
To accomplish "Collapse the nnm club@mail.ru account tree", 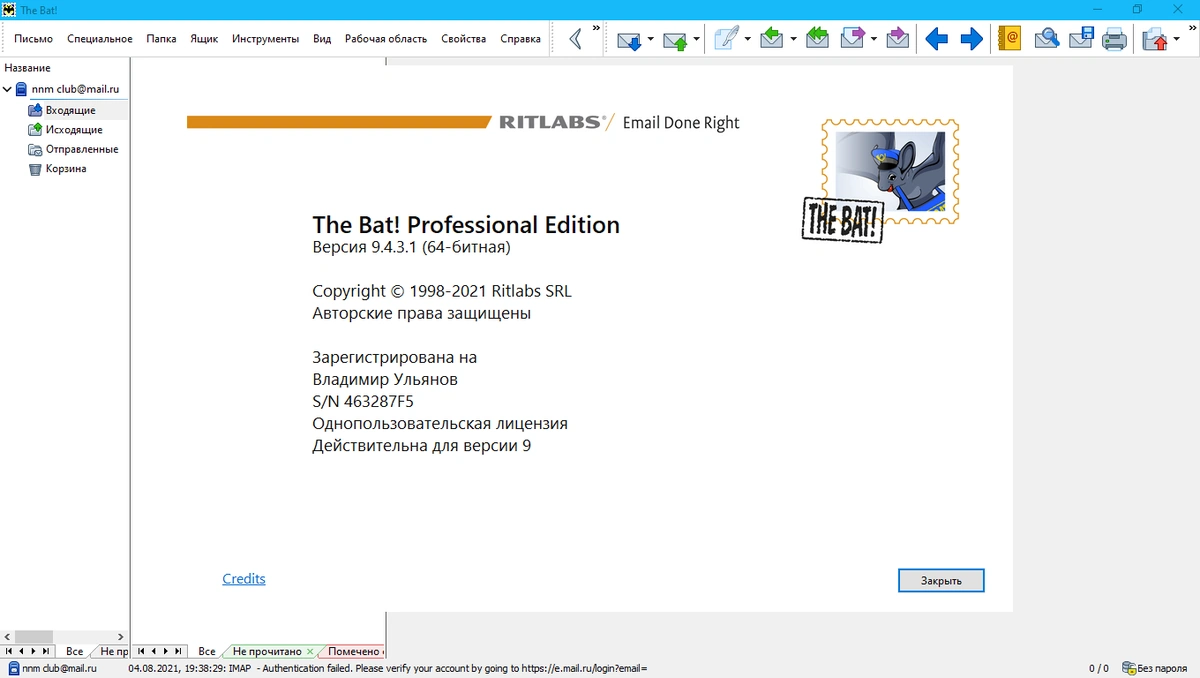I will click(8, 89).
